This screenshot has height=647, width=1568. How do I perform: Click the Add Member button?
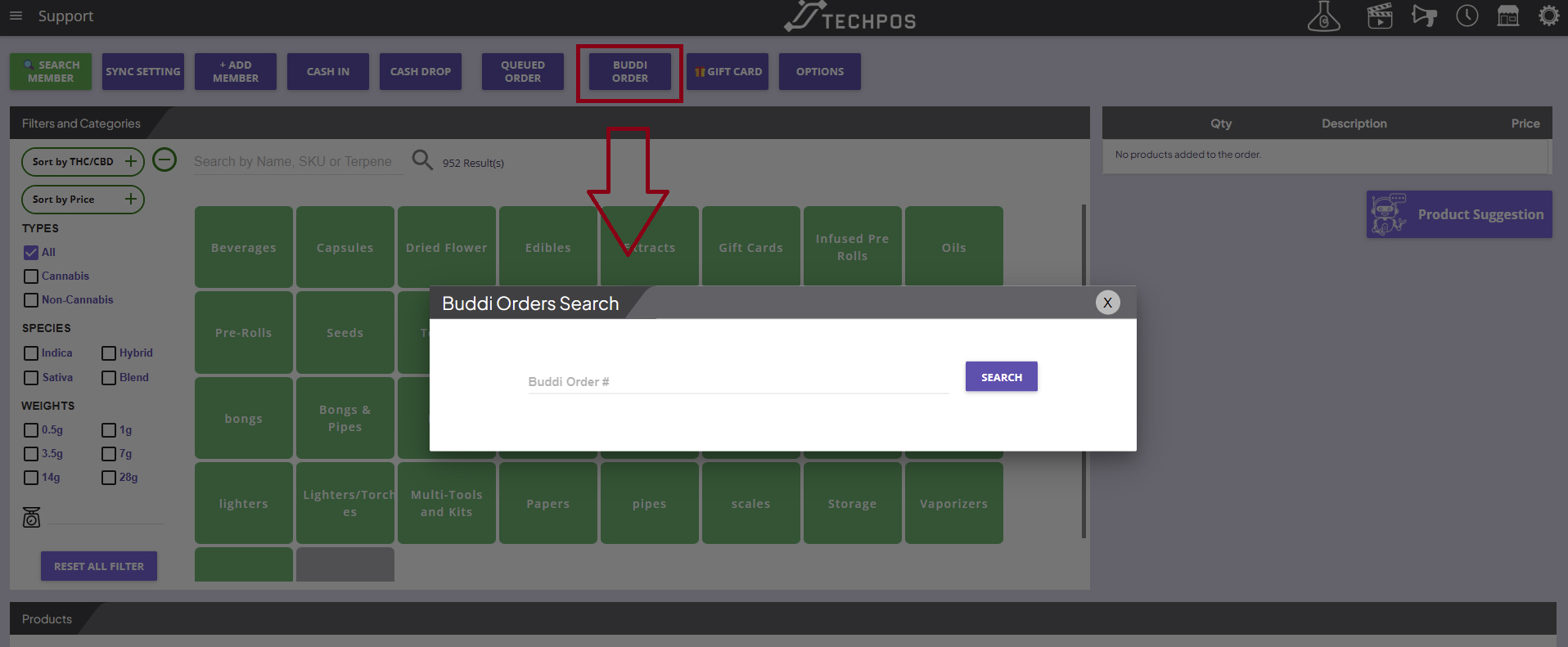coord(236,71)
